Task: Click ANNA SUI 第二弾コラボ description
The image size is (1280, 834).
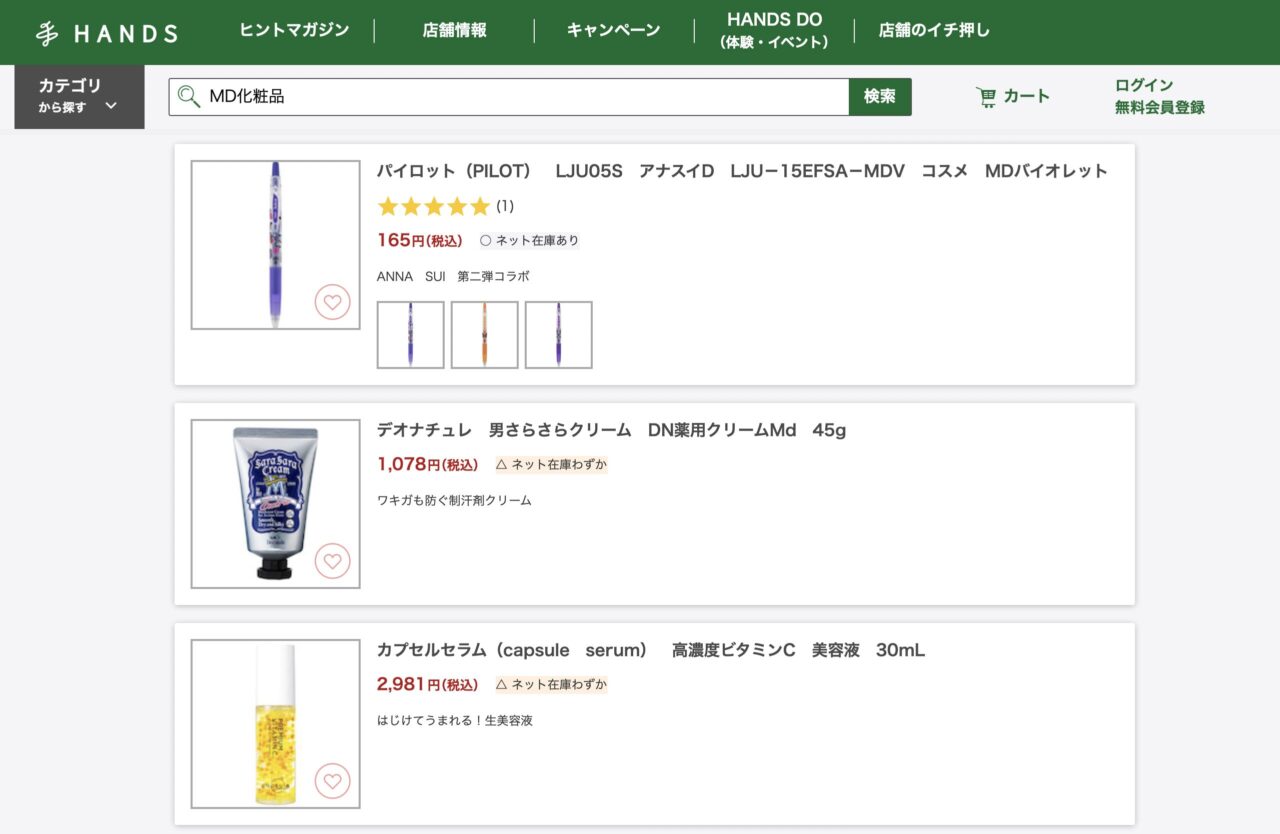Action: 453,276
